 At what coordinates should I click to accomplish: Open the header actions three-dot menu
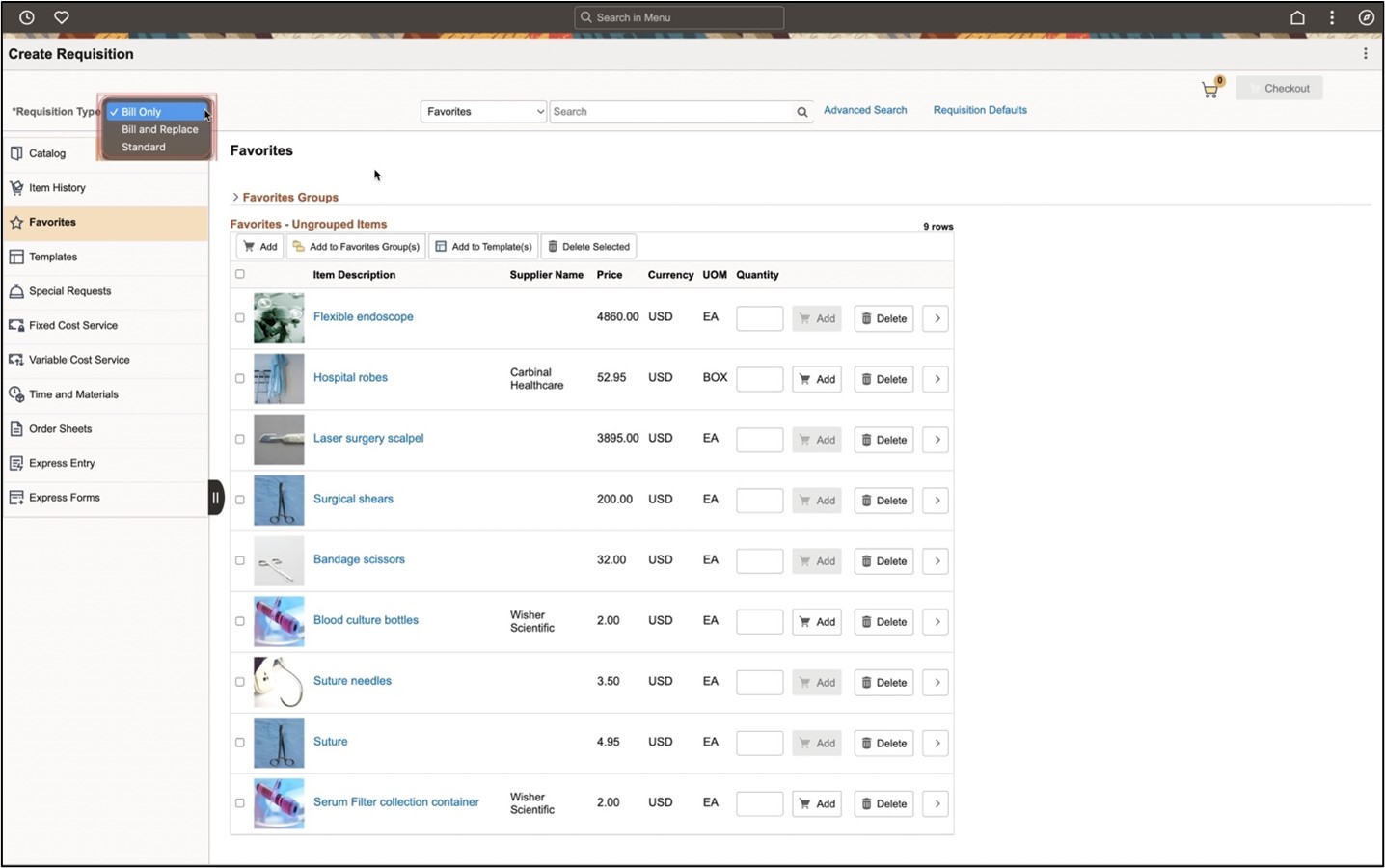(x=1332, y=17)
